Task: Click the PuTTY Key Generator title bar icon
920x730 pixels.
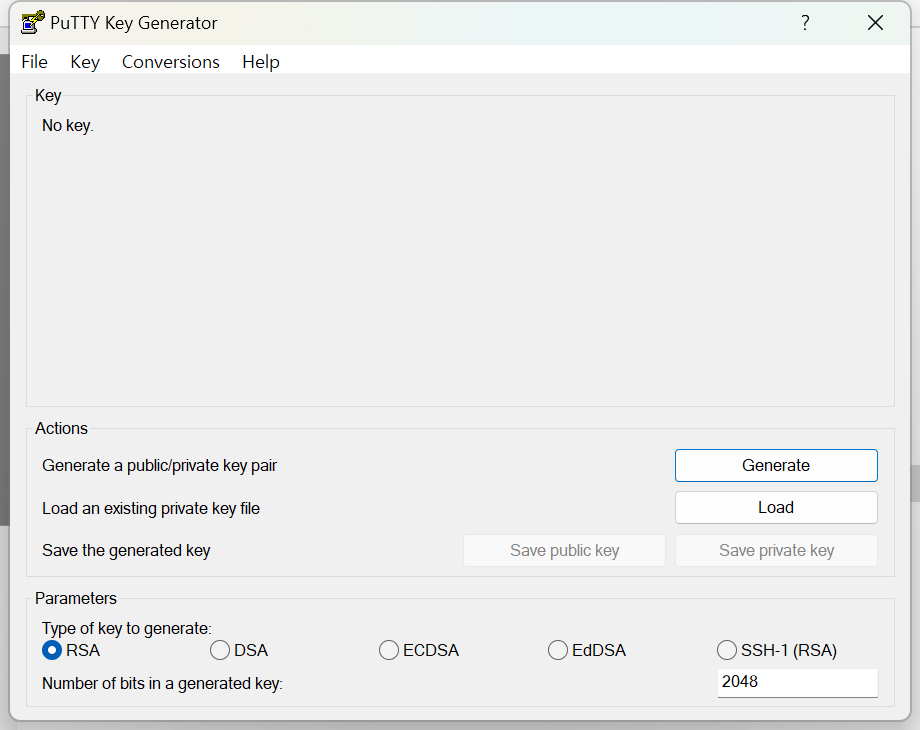Action: (33, 22)
